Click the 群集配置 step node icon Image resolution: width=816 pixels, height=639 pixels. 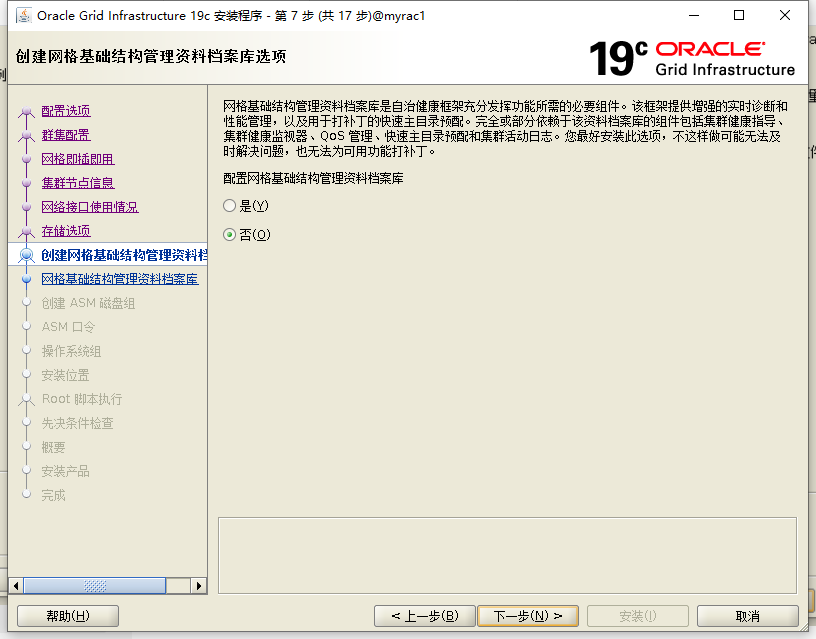[27, 135]
